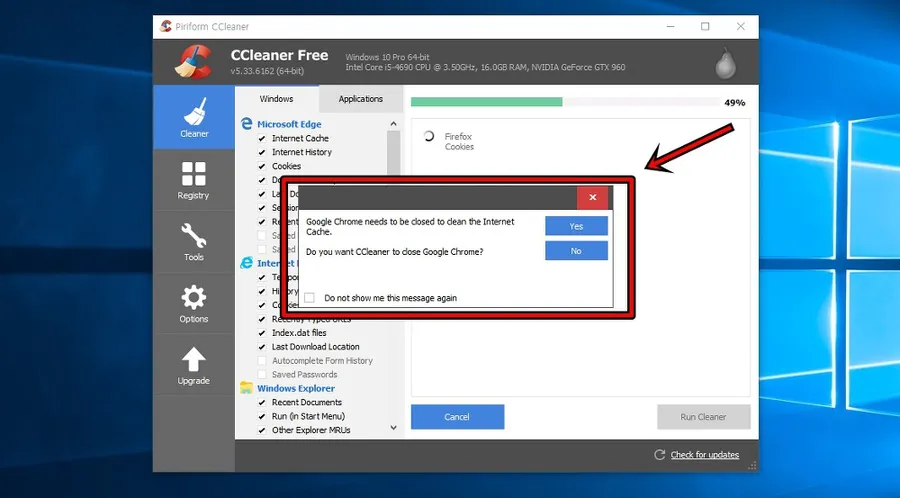Click the green cleaning progress bar
Screen dimensions: 900x498
click(487, 102)
